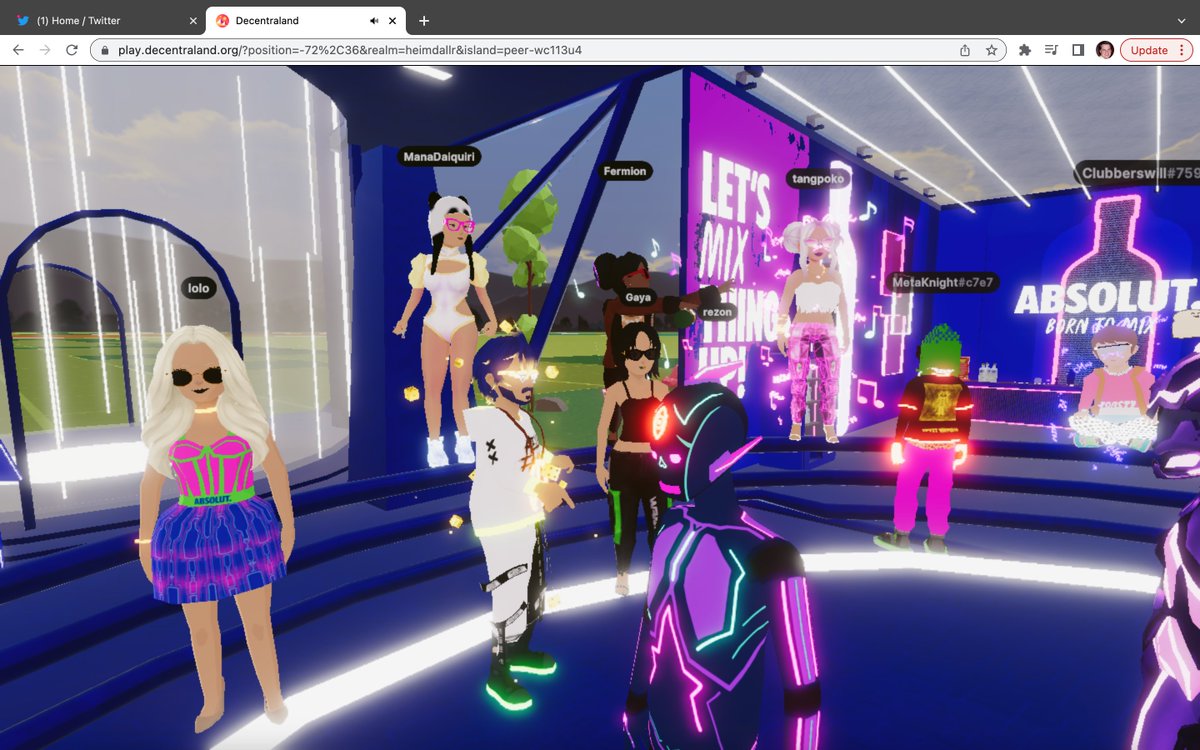Viewport: 1200px width, 750px height.
Task: Open the Chrome profile avatar
Action: pyautogui.click(x=1105, y=50)
